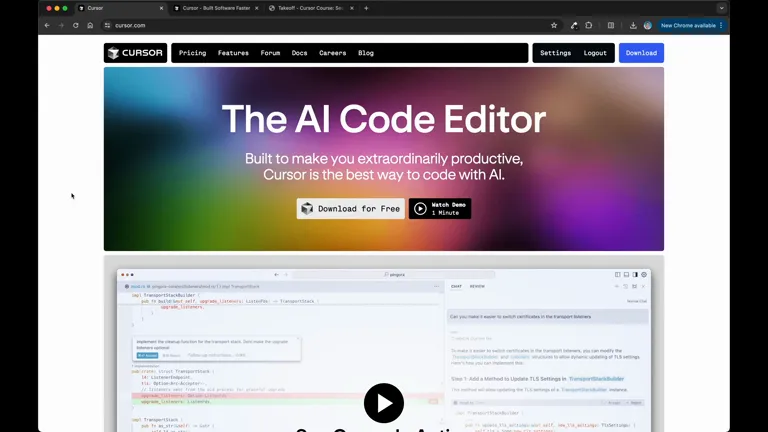The image size is (768, 432).
Task: Open the Careers page
Action: click(x=333, y=53)
